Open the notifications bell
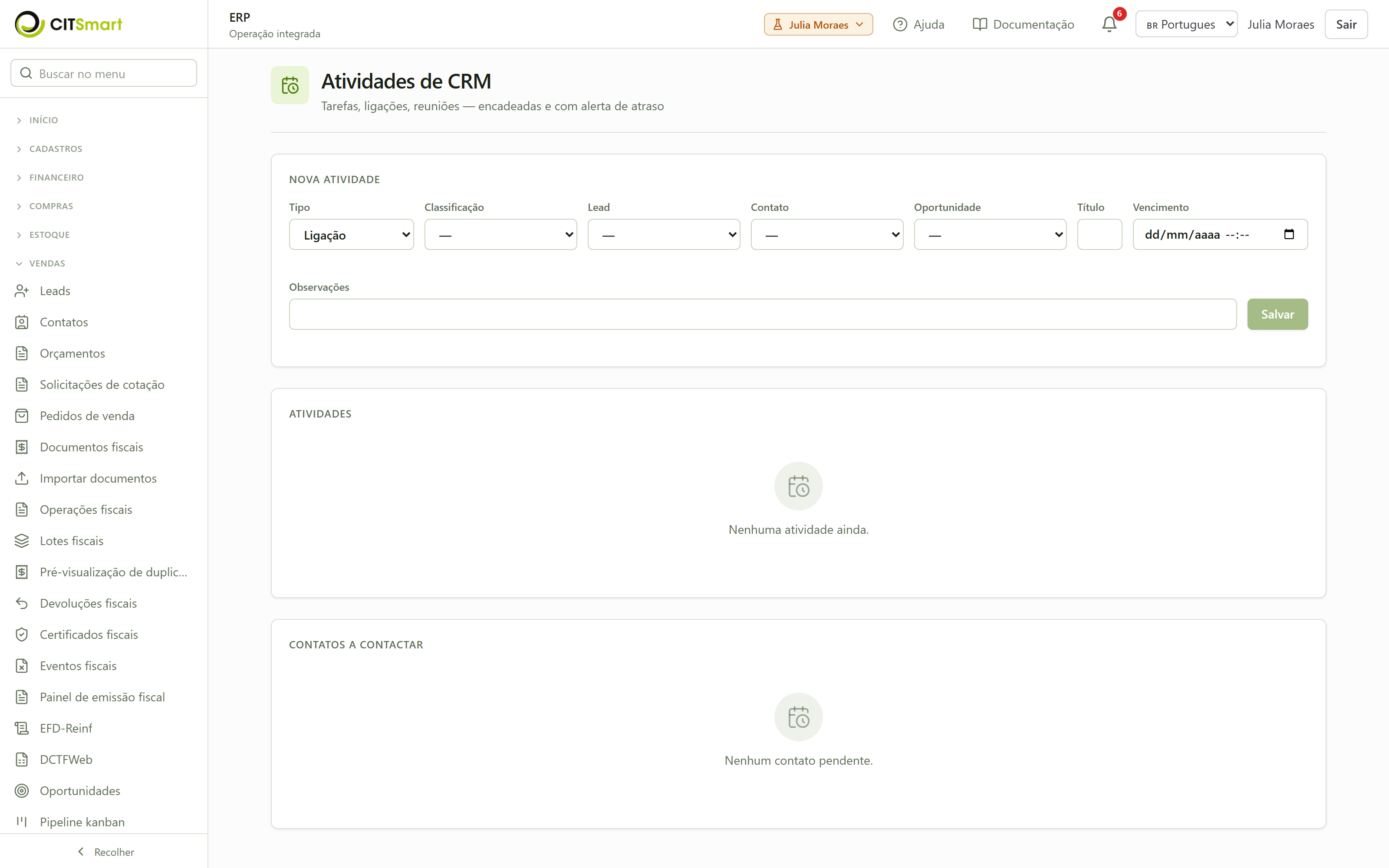1389x868 pixels. [x=1109, y=24]
